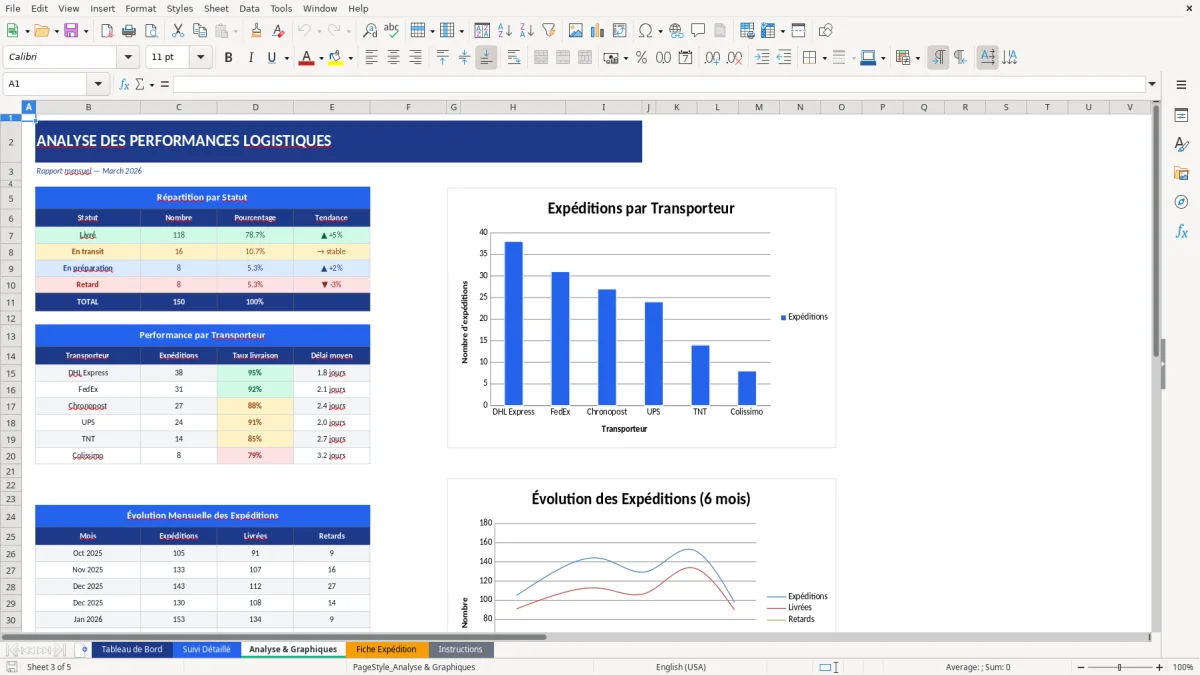Click the zoom slider in status bar
The image size is (1200, 675).
[1119, 667]
